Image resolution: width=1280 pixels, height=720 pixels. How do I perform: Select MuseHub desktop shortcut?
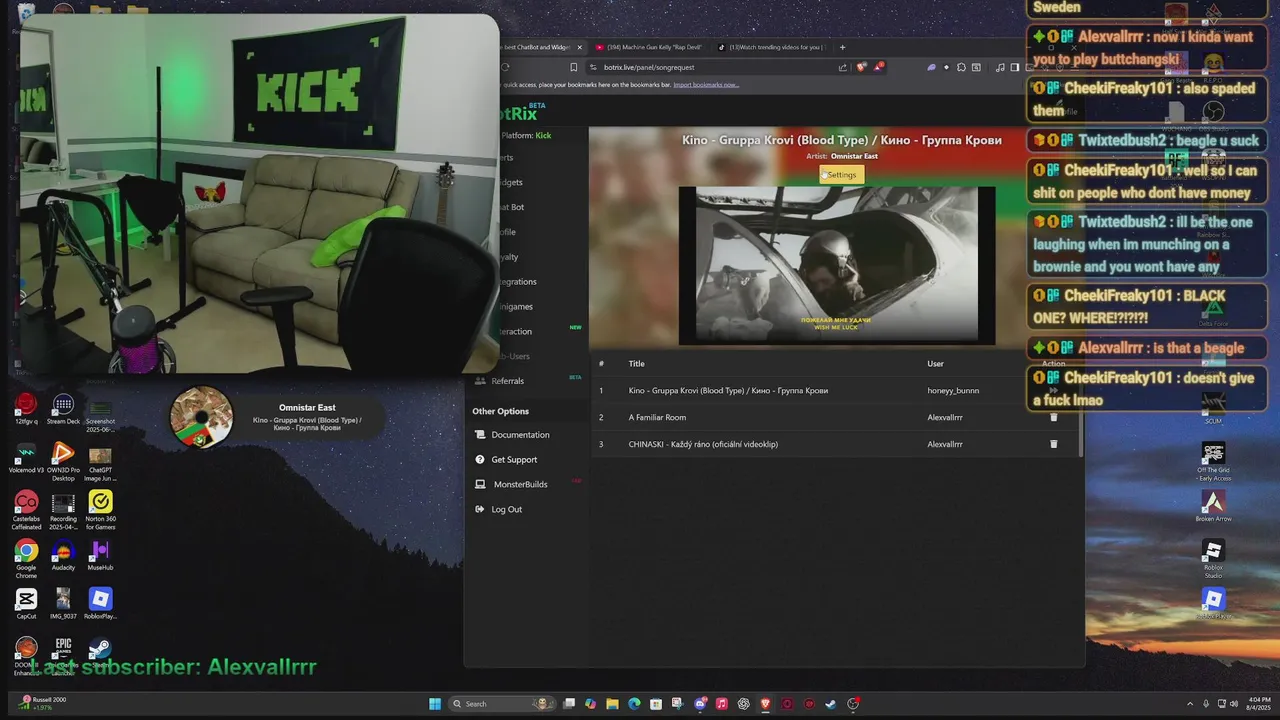(100, 556)
